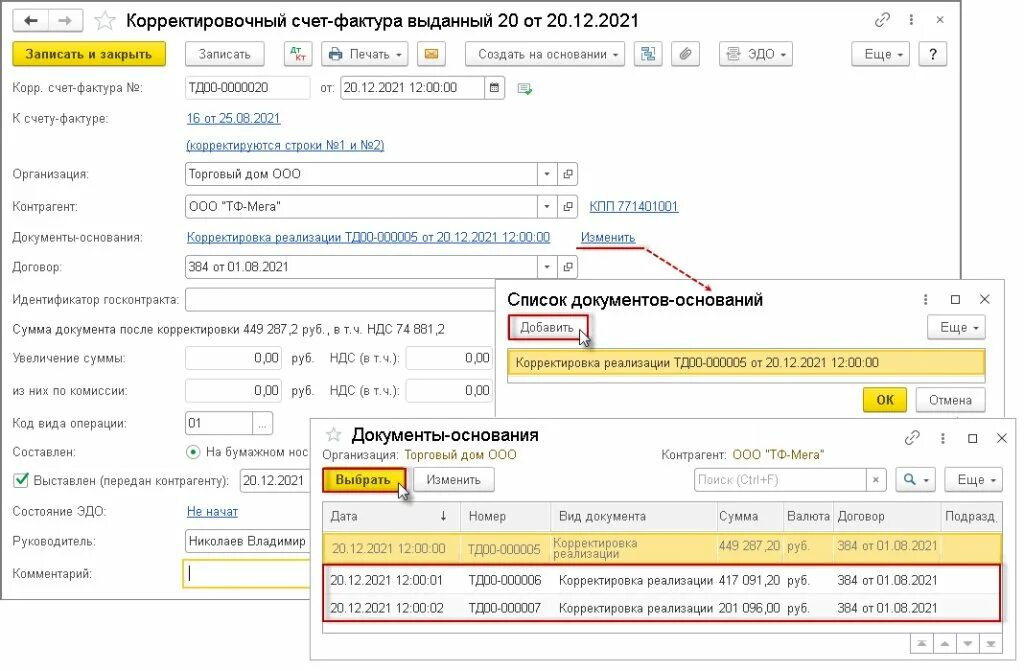Focus the Комментарий input field
The image size is (1024, 671).
247,574
